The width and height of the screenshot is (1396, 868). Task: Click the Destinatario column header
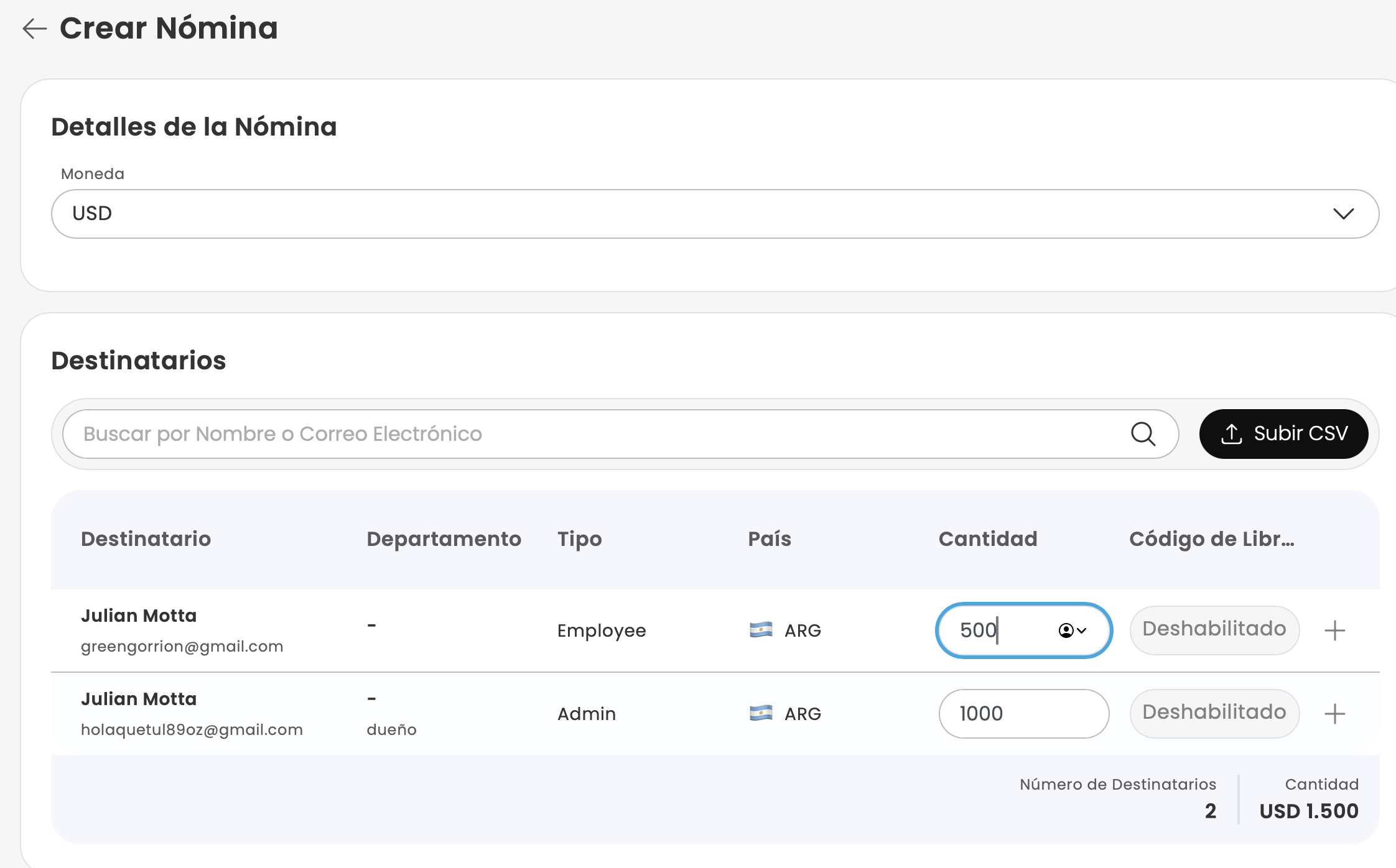click(x=146, y=539)
